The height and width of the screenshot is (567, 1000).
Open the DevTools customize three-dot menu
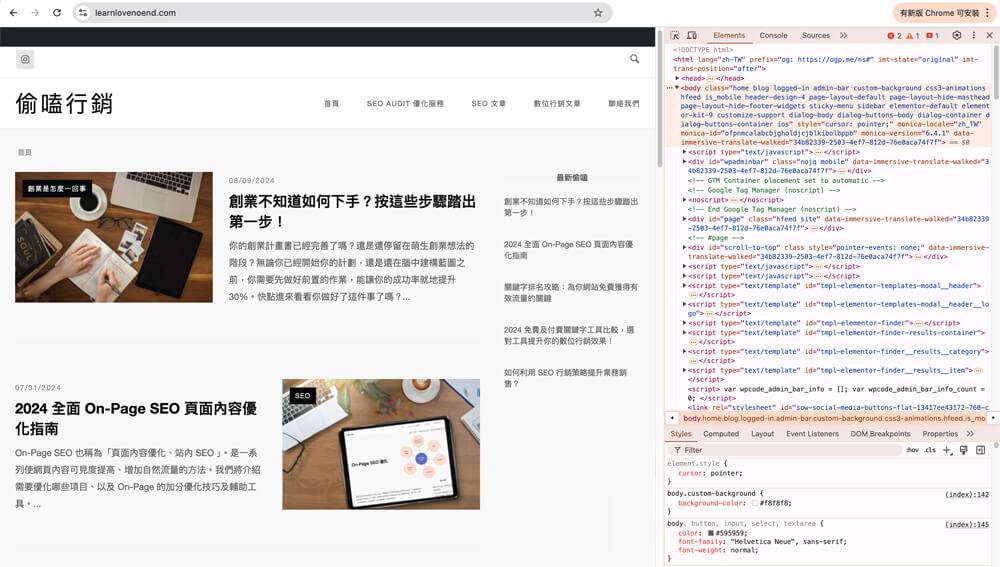974,36
